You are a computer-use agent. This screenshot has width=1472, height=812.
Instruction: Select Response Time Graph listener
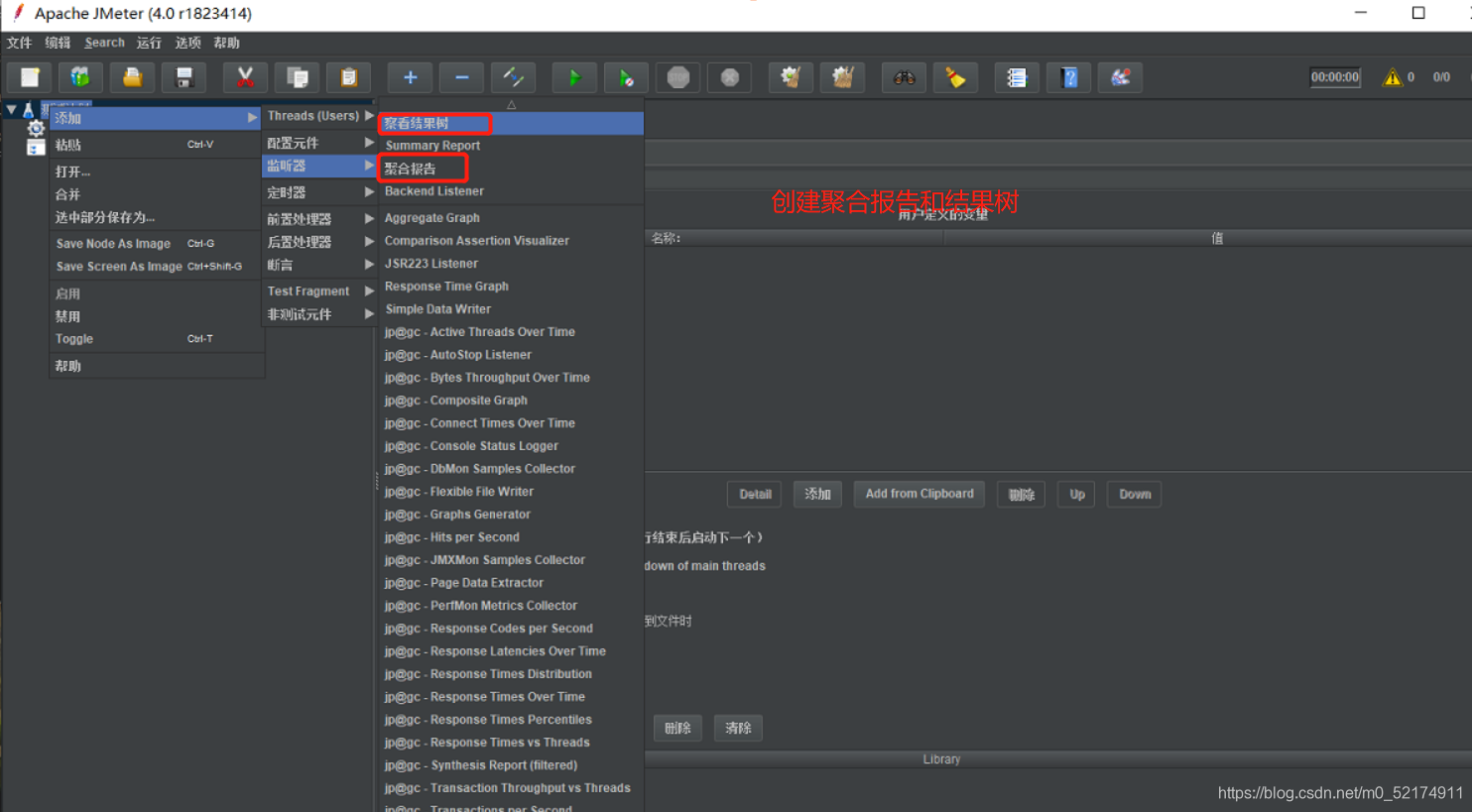tap(511, 287)
